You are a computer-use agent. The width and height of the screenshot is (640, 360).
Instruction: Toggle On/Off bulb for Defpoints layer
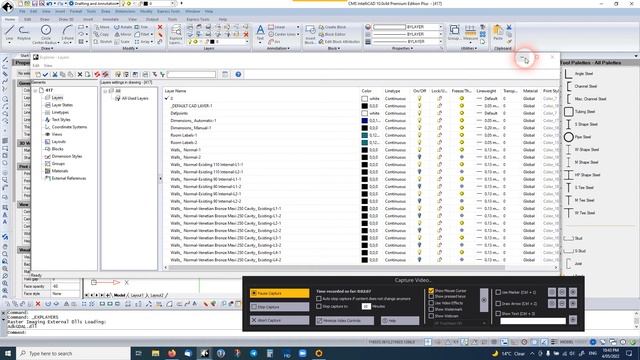point(419,113)
